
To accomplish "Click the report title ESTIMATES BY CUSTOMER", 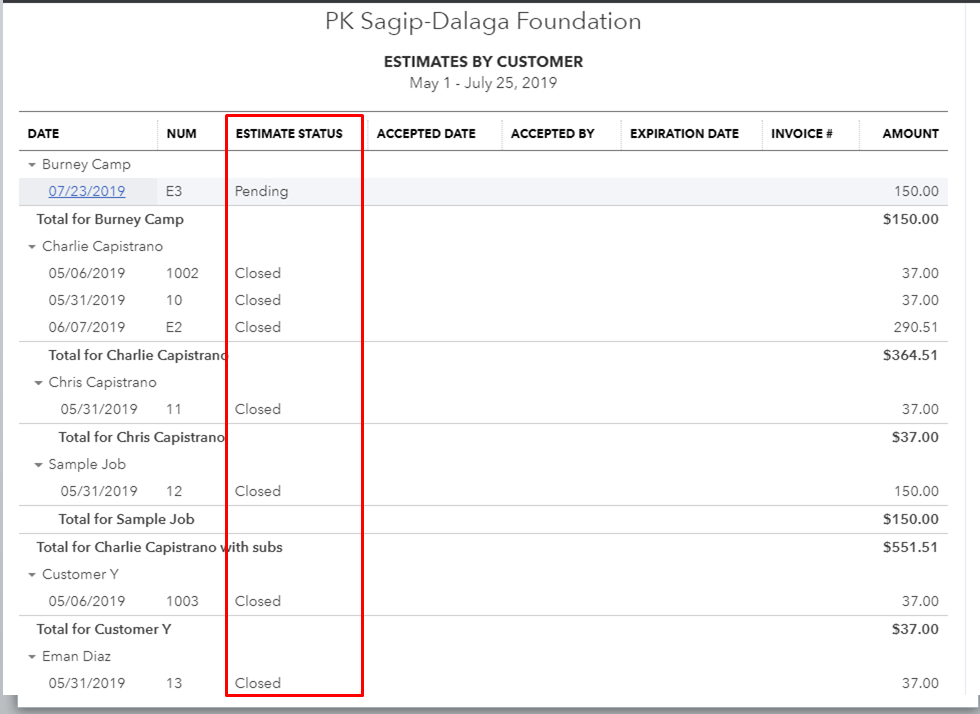I will [x=483, y=61].
